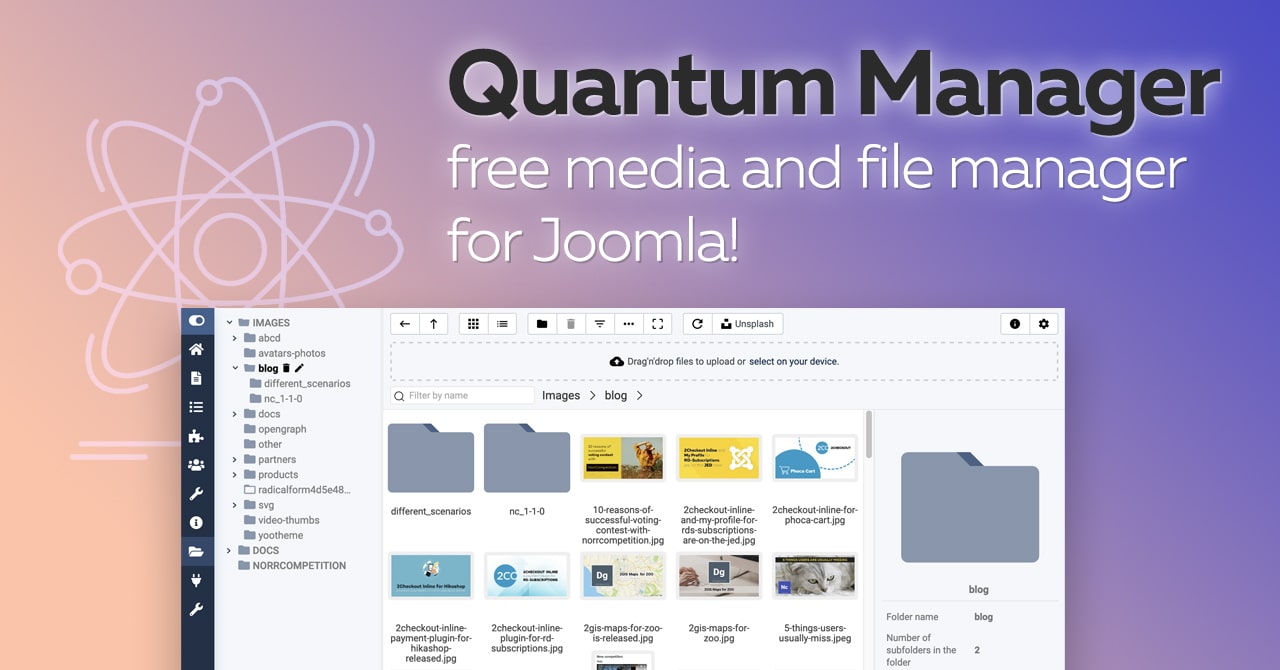Open the more options ellipsis menu

click(x=628, y=323)
